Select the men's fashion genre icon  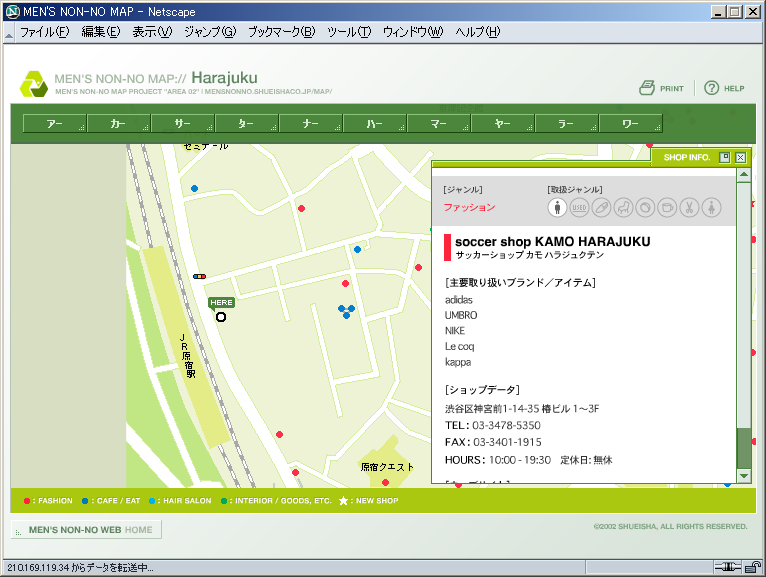pos(557,208)
